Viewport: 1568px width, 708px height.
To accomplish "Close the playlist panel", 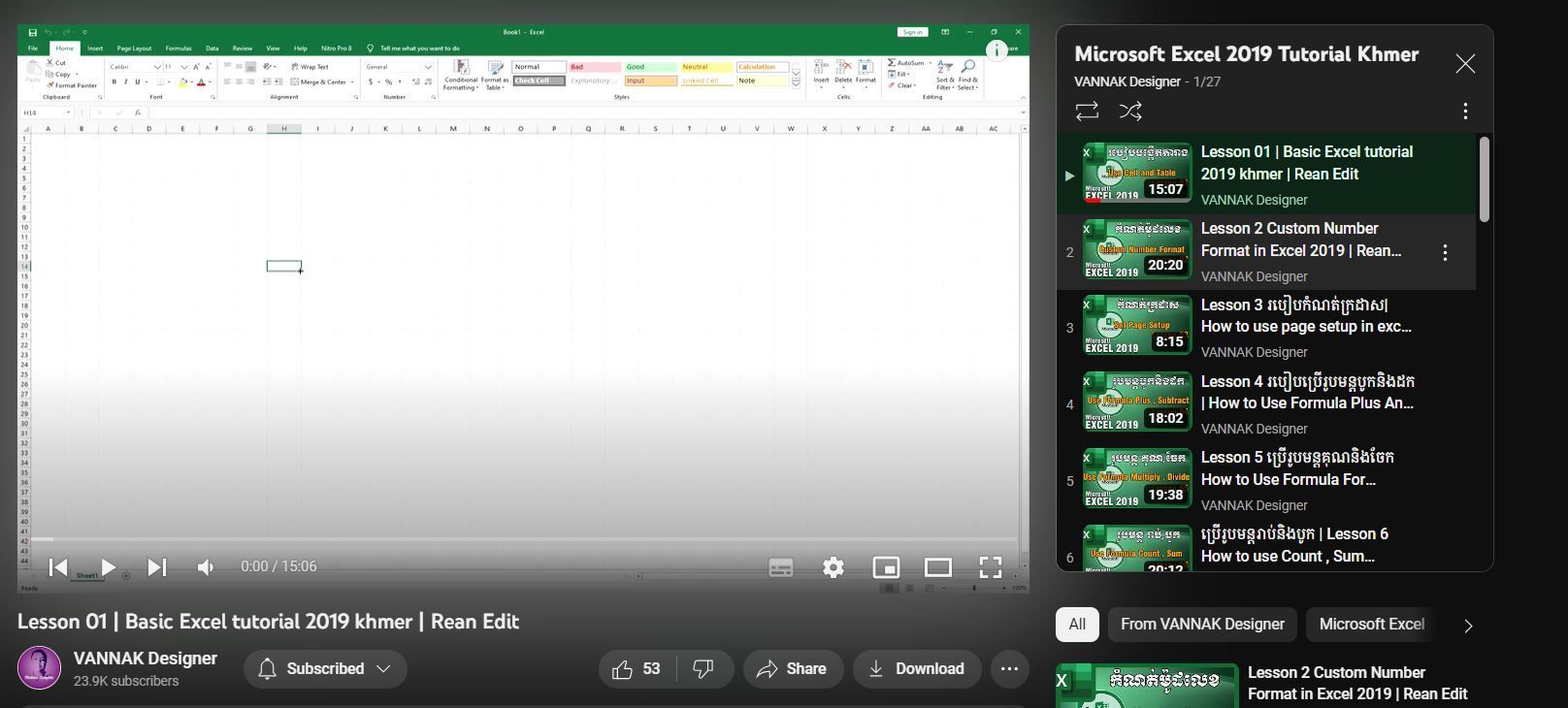I will (x=1464, y=64).
